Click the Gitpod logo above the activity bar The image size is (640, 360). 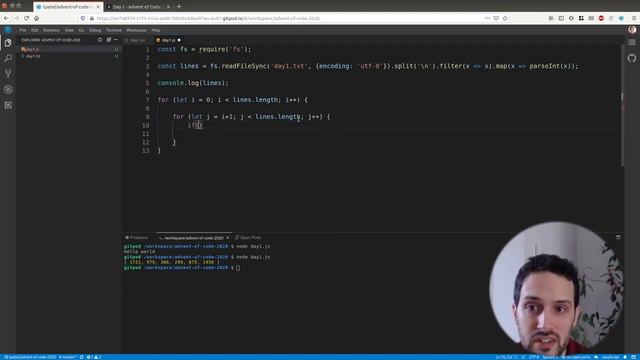pos(8,30)
